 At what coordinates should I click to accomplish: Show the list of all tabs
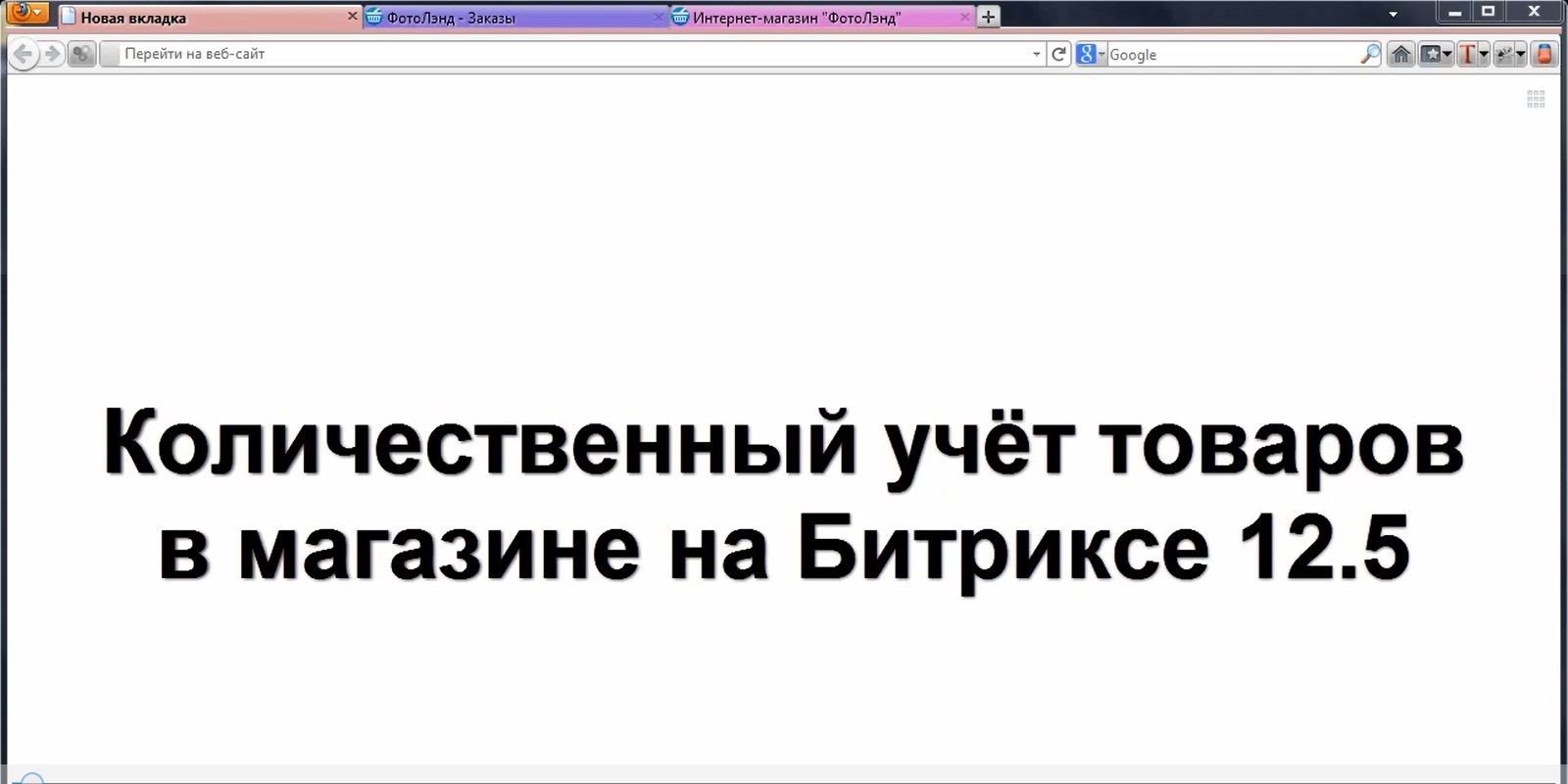tap(1394, 15)
